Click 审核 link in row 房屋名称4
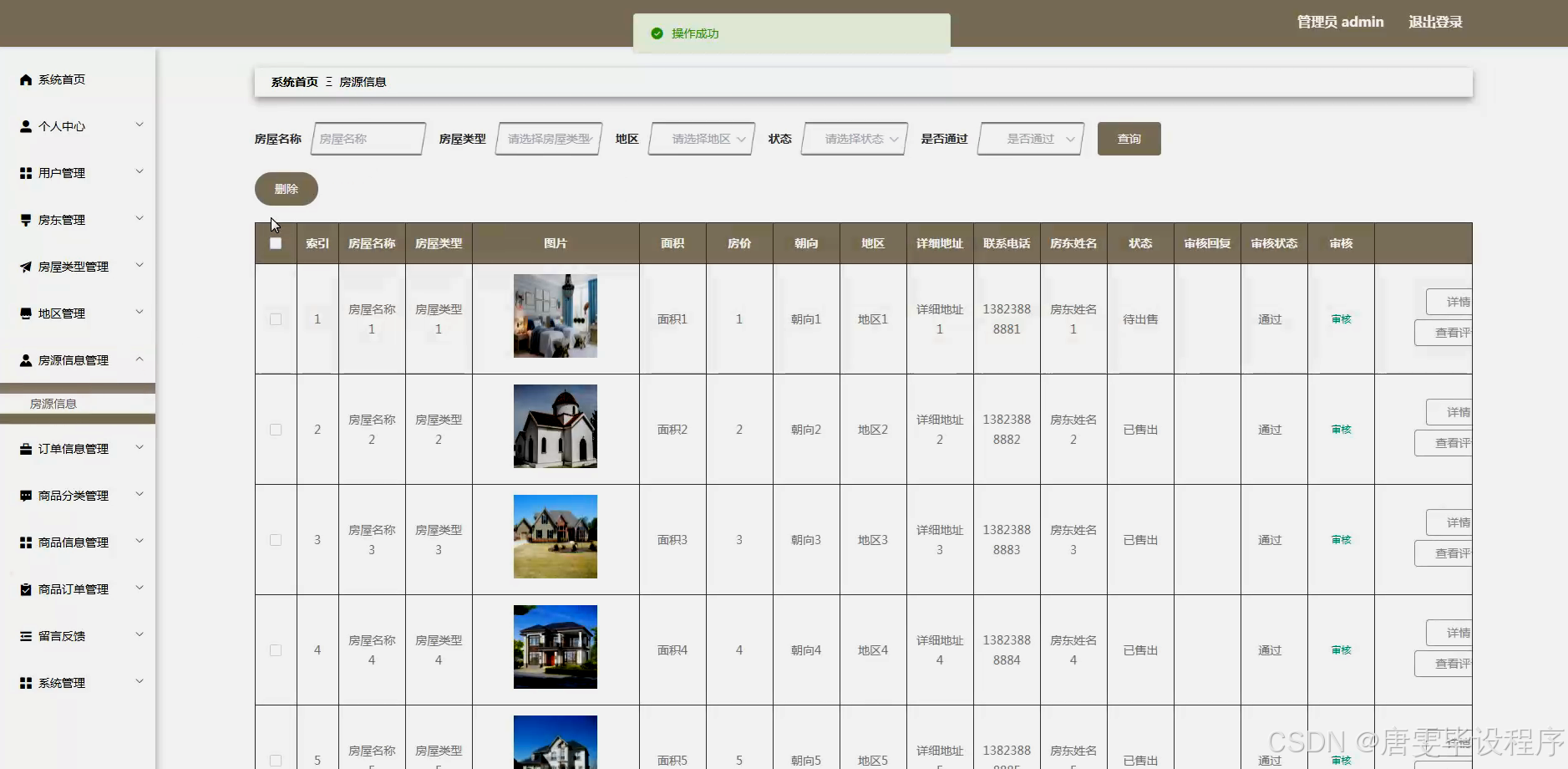This screenshot has width=1568, height=769. pyautogui.click(x=1341, y=650)
